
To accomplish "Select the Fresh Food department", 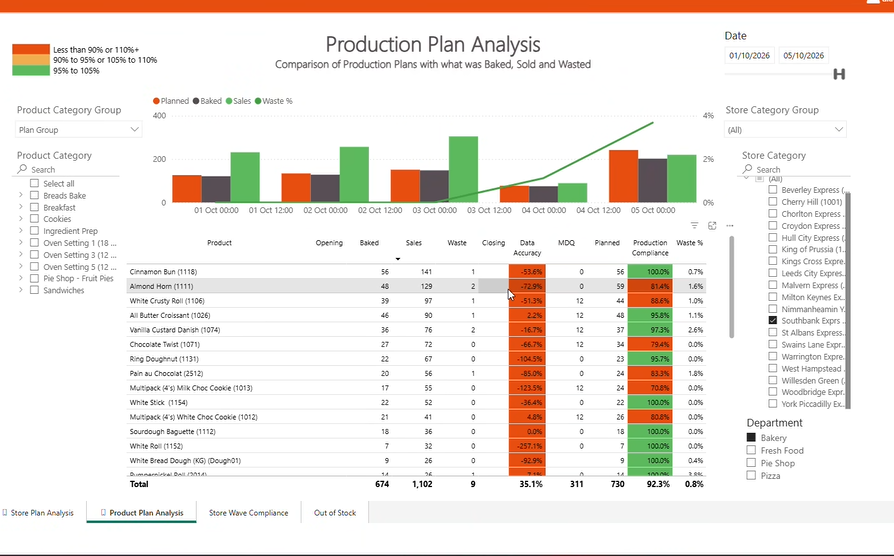I will (x=751, y=450).
